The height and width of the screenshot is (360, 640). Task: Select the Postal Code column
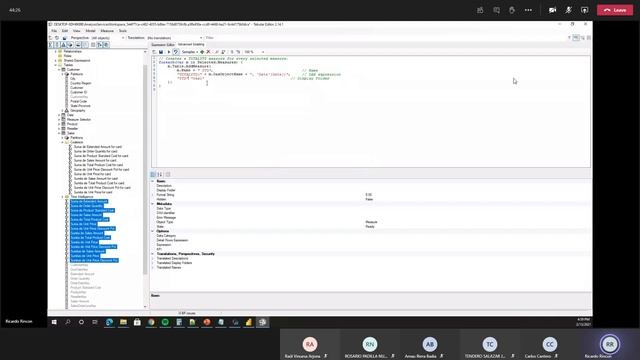click(79, 101)
